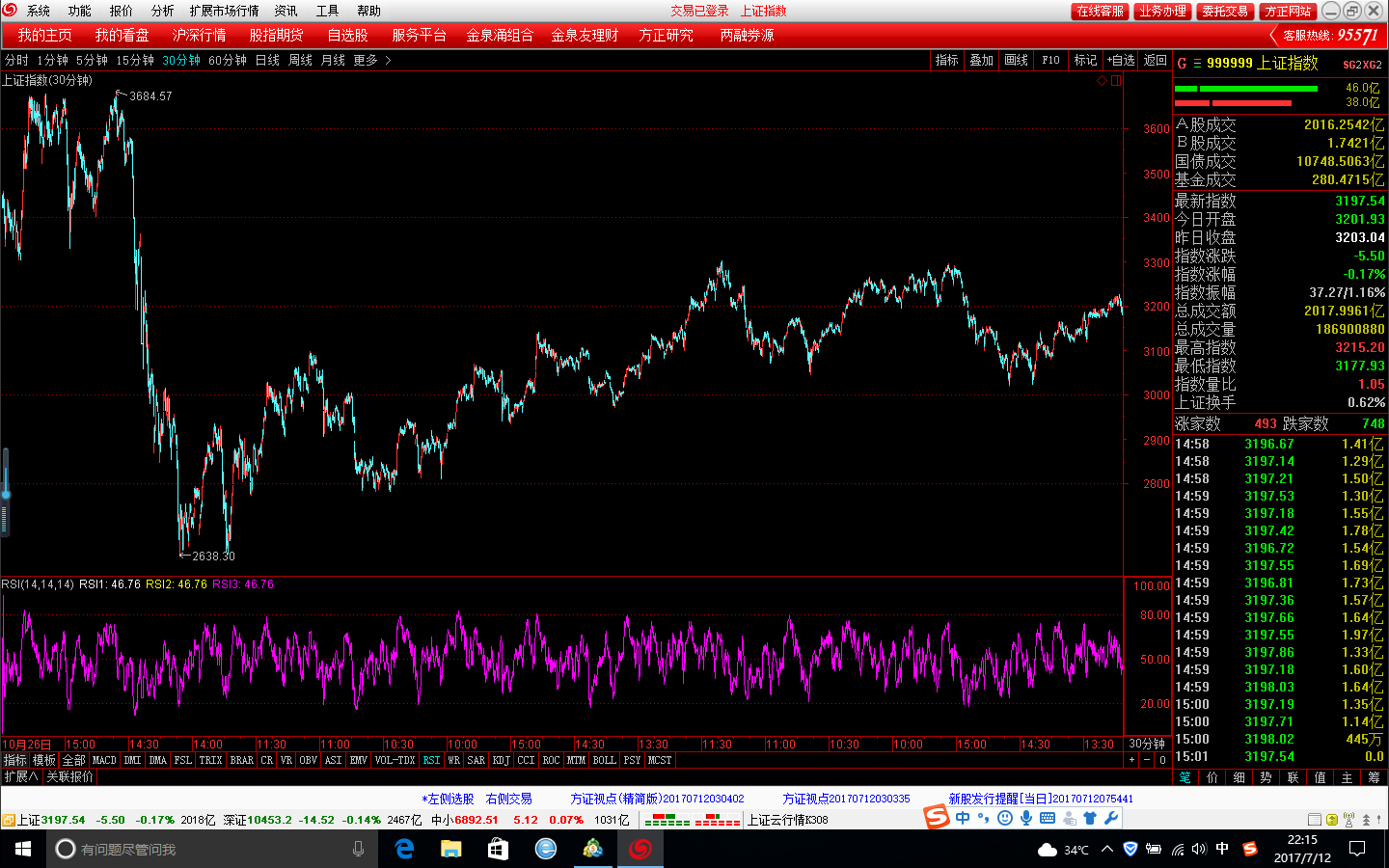Switch the tick panel to the 价 tab
1389x868 pixels.
[x=1212, y=777]
